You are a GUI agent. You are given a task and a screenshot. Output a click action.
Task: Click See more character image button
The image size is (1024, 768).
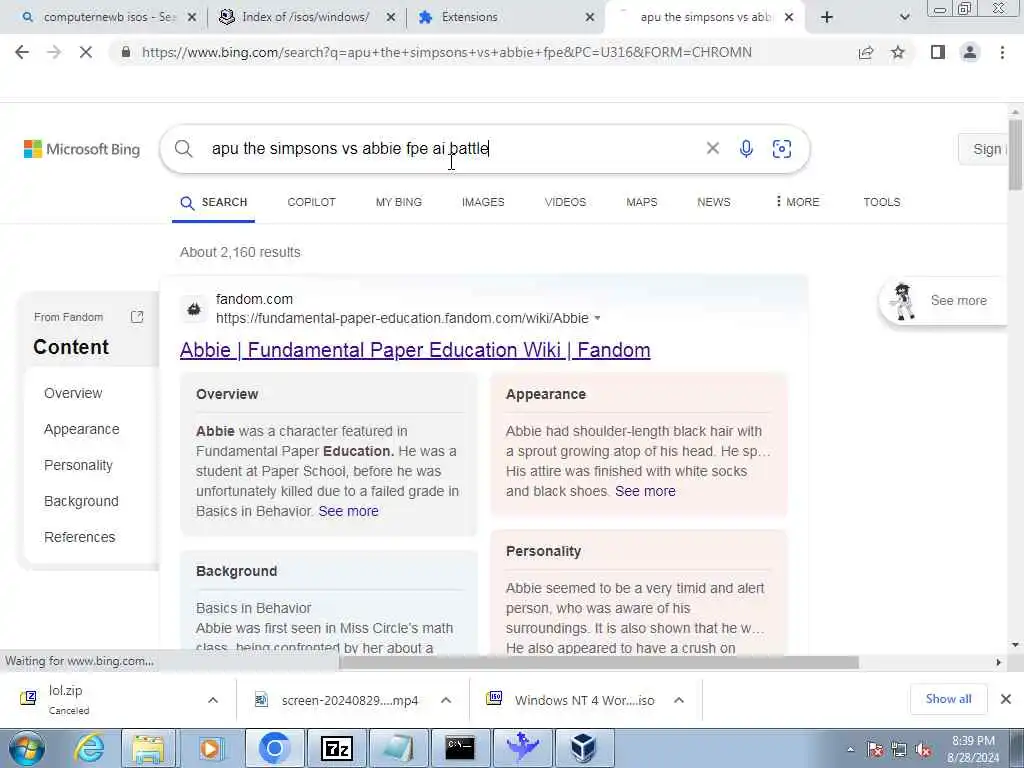point(944,300)
